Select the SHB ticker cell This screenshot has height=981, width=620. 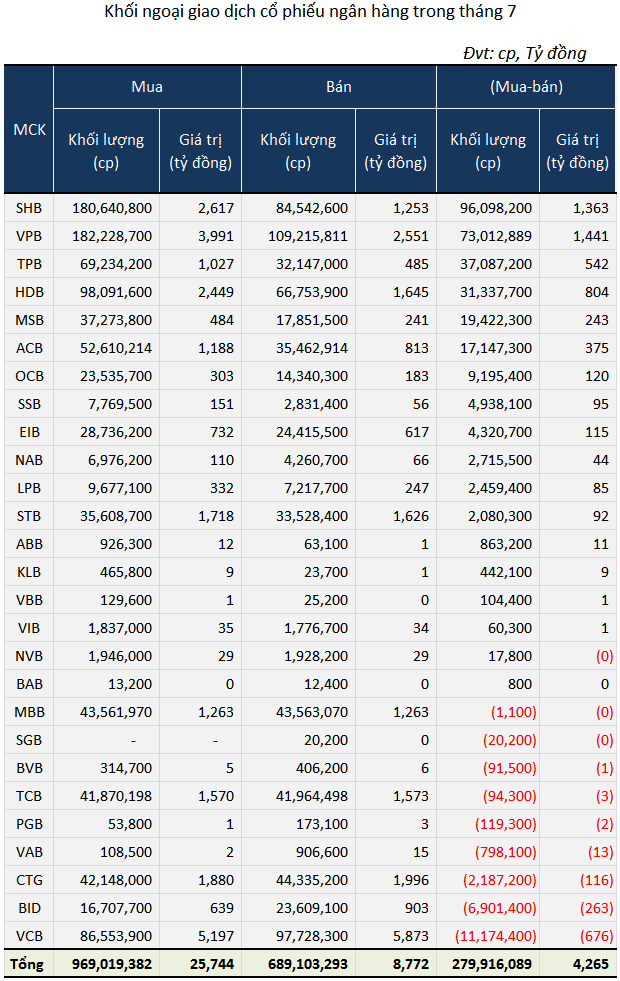pos(29,208)
